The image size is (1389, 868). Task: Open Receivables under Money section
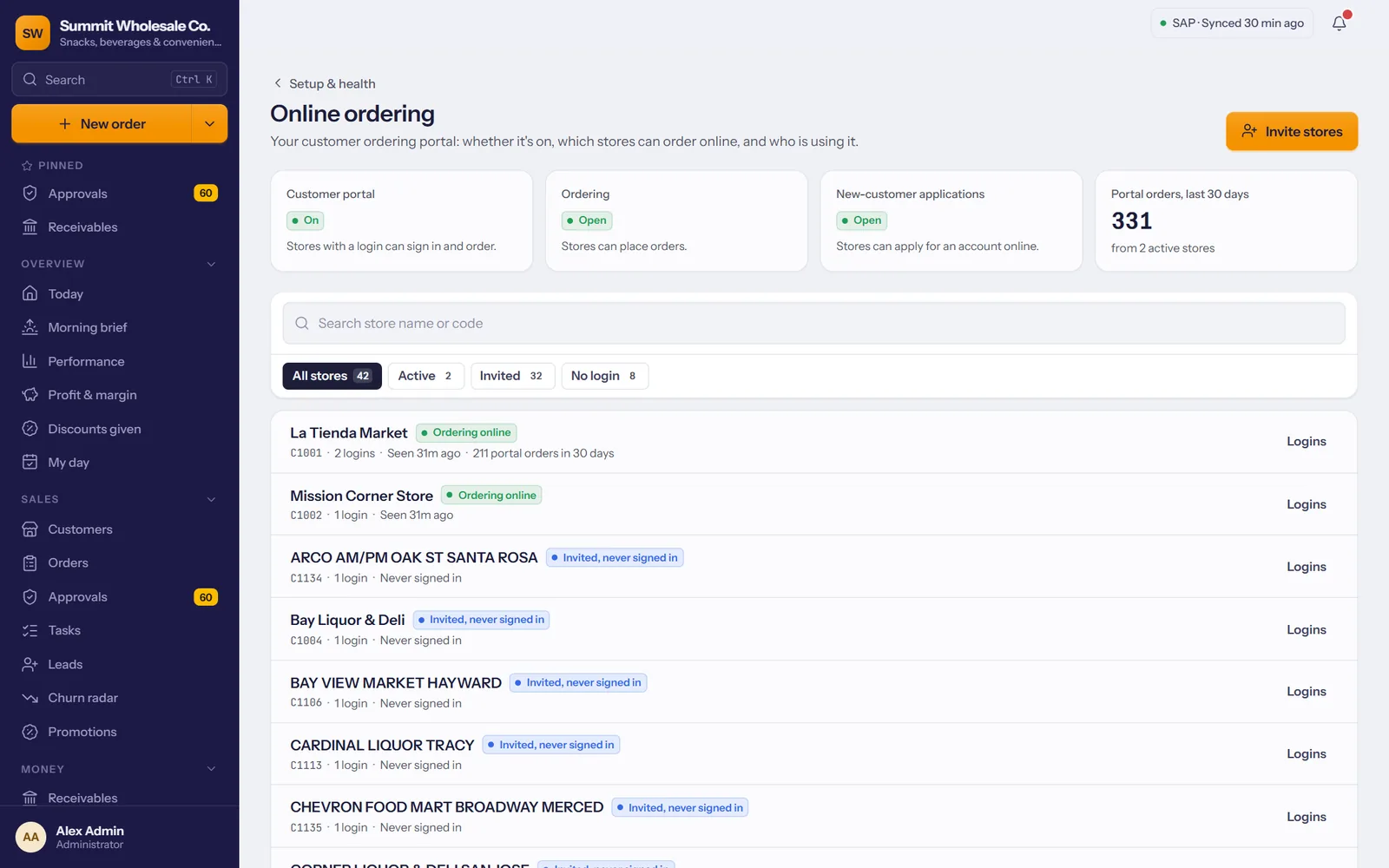[x=120, y=798]
